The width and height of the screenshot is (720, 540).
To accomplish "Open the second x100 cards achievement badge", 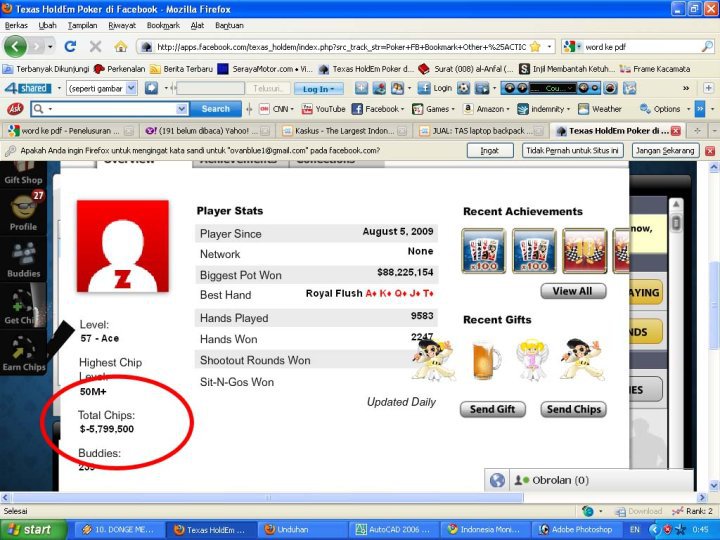I will tap(534, 251).
